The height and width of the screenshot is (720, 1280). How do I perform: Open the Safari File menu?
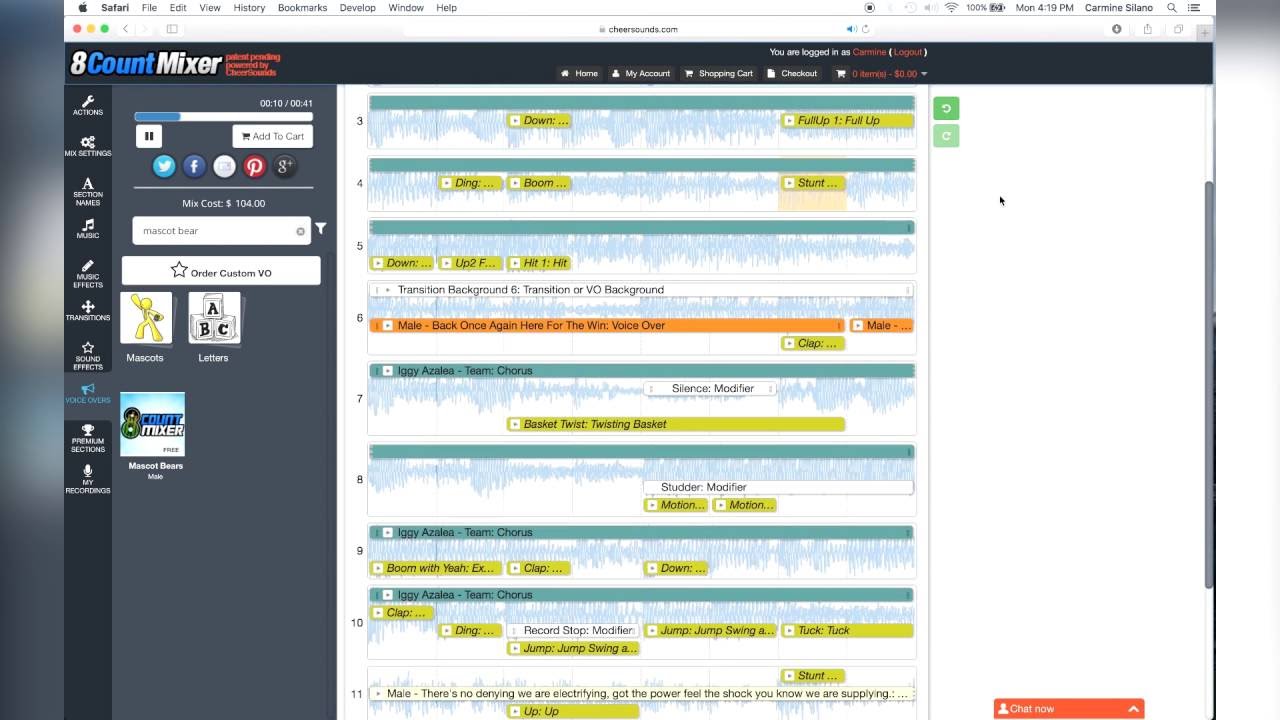[x=149, y=7]
